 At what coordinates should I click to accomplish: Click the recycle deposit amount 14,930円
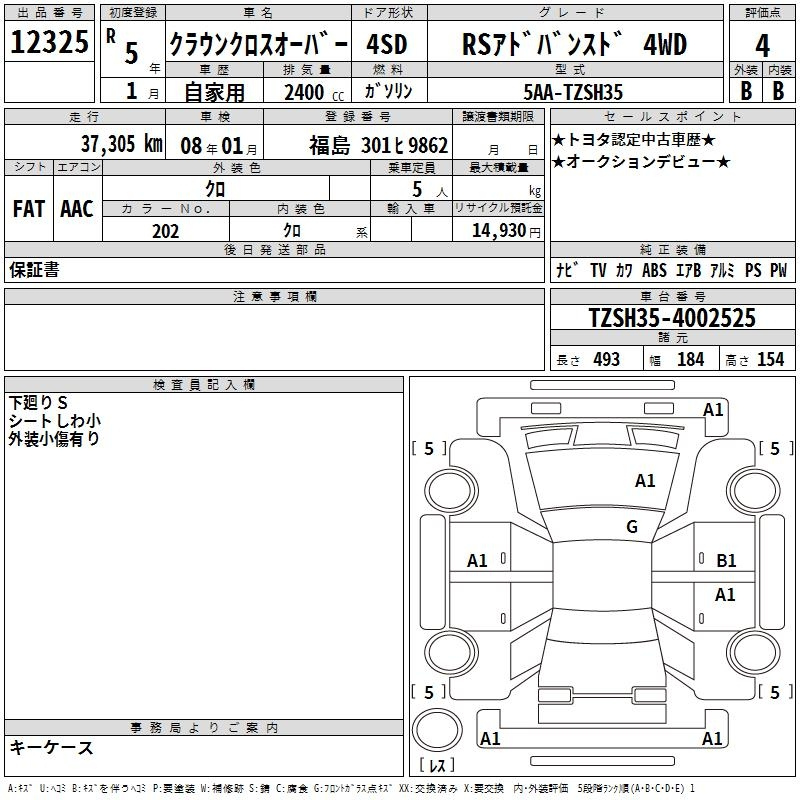[505, 231]
